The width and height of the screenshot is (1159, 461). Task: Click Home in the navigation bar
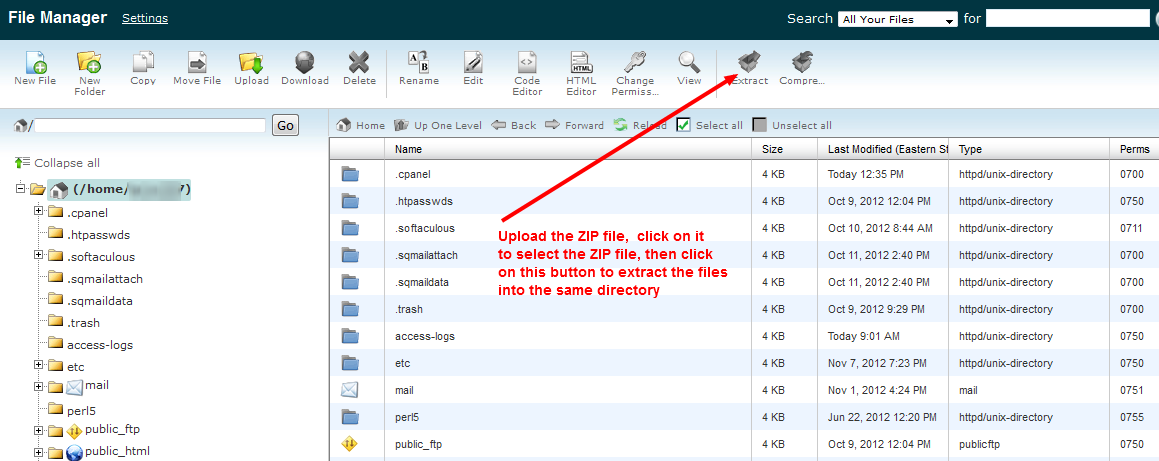coord(361,125)
